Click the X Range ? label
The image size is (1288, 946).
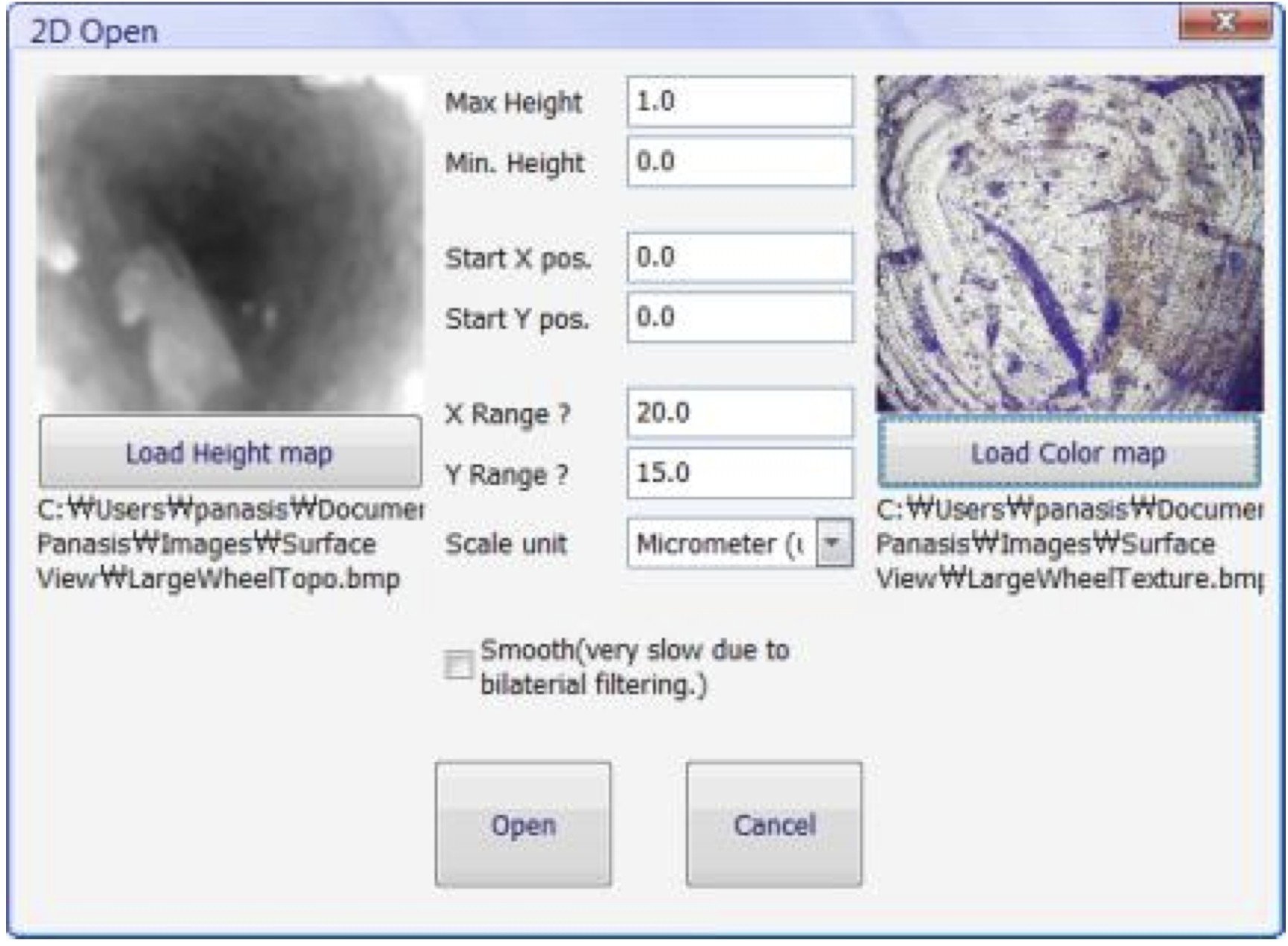click(x=507, y=414)
